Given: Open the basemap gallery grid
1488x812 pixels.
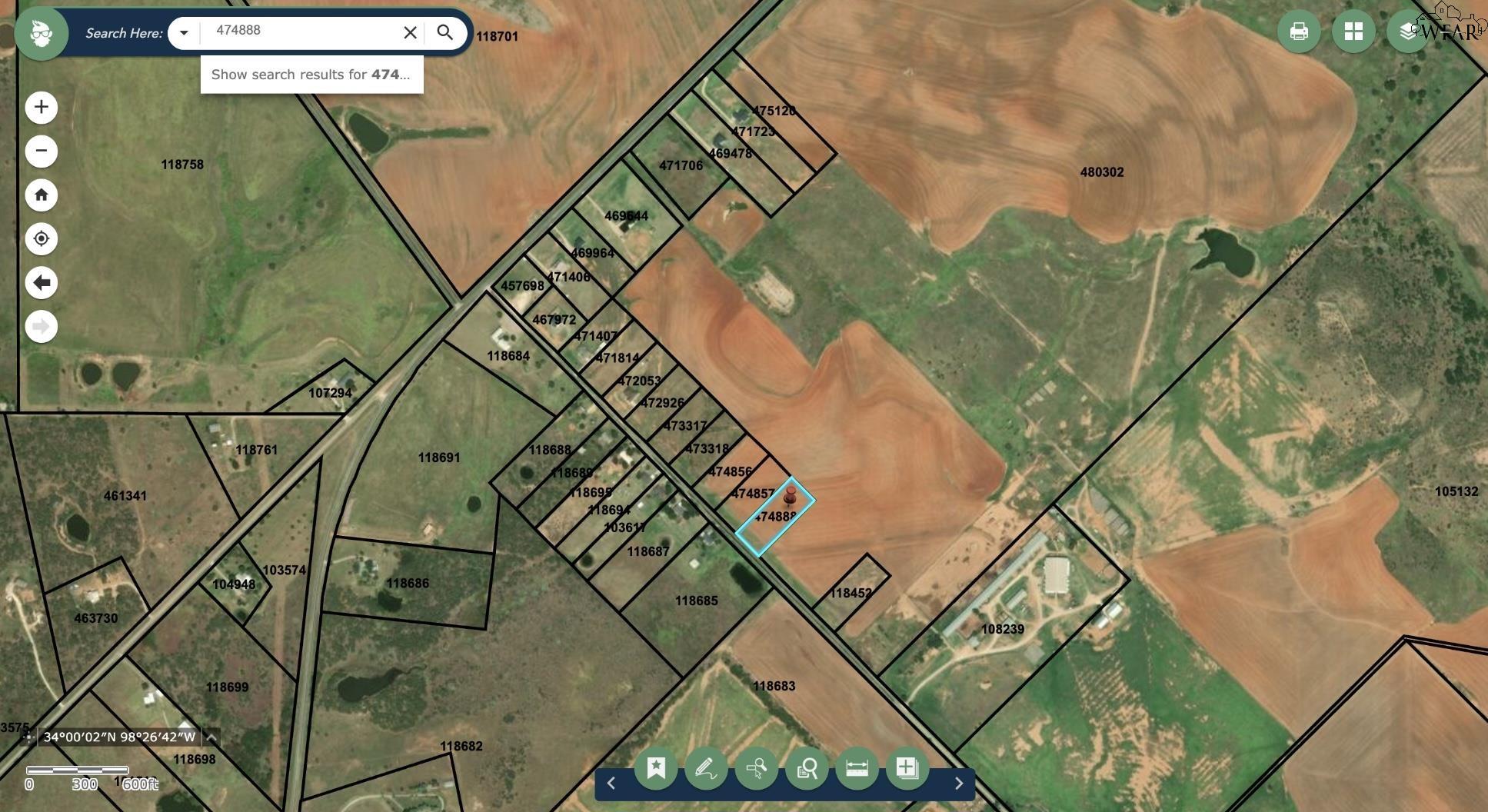Looking at the screenshot, I should (1353, 32).
